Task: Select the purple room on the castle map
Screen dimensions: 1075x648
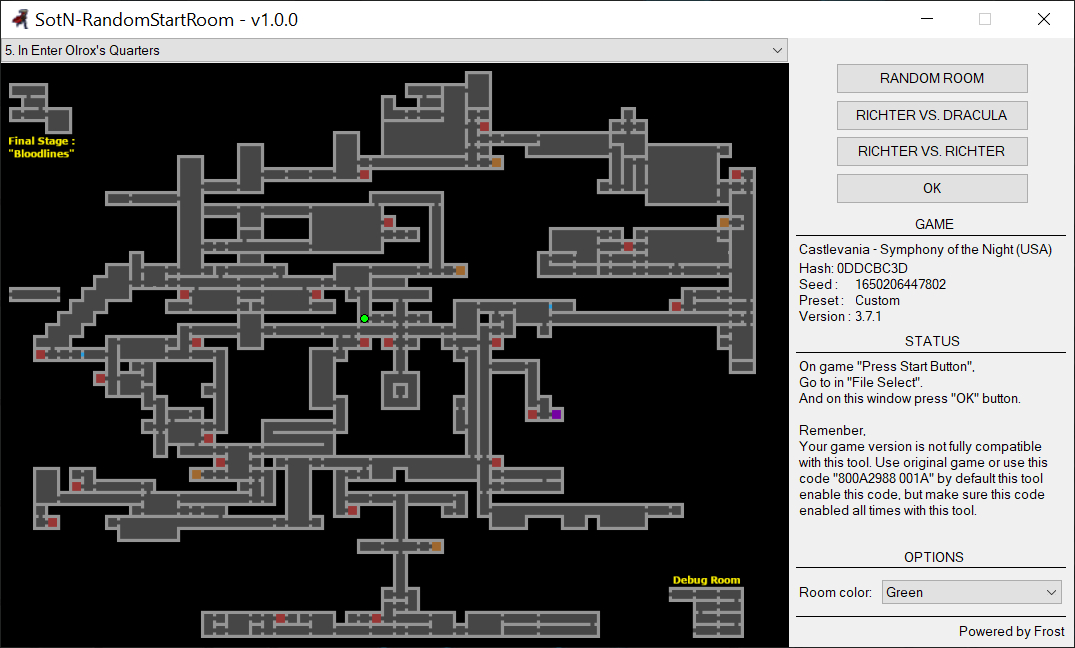Action: [557, 414]
